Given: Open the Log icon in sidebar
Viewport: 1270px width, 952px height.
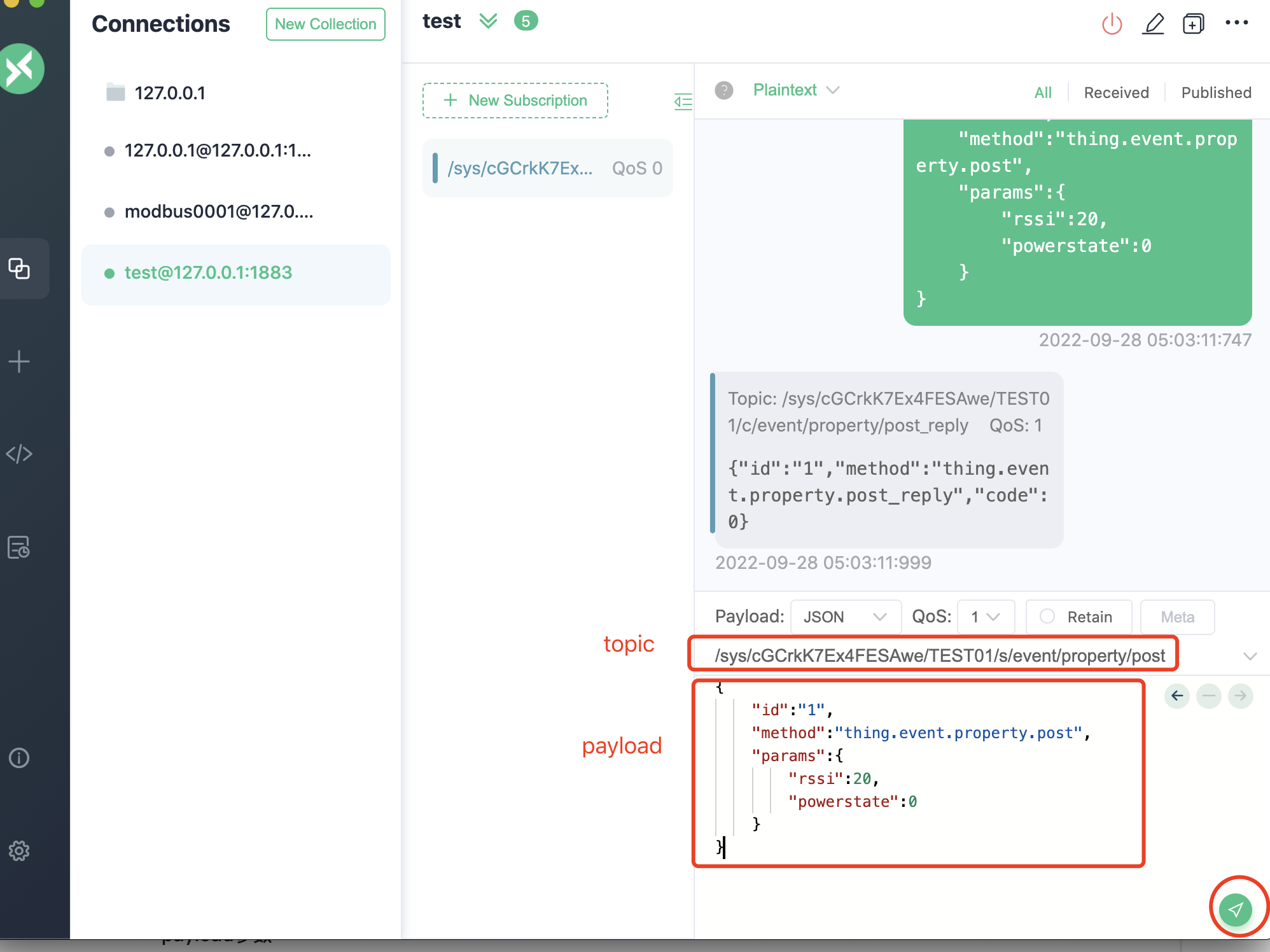Looking at the screenshot, I should 19,547.
